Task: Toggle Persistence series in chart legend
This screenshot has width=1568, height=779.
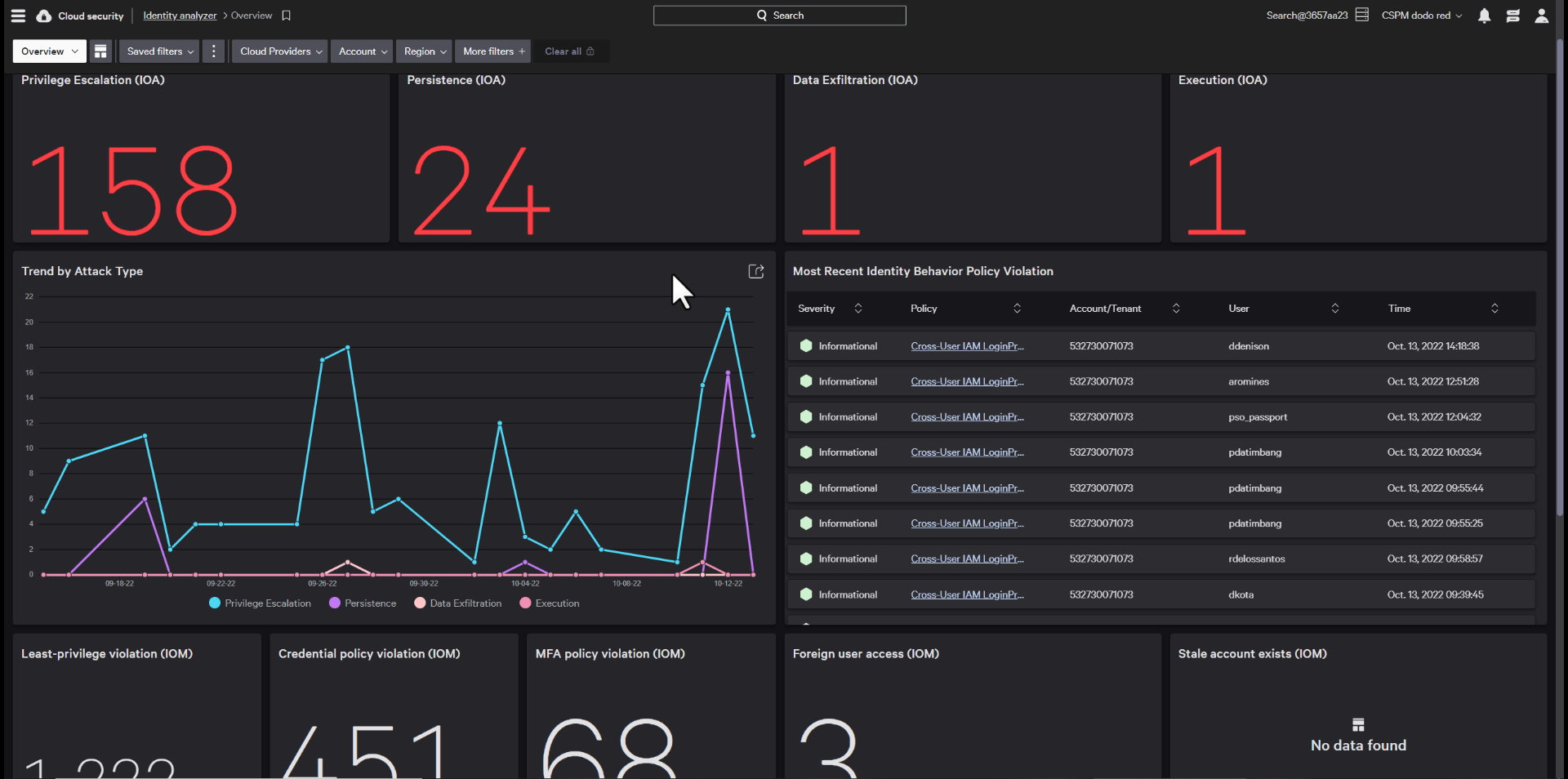Action: click(x=362, y=603)
